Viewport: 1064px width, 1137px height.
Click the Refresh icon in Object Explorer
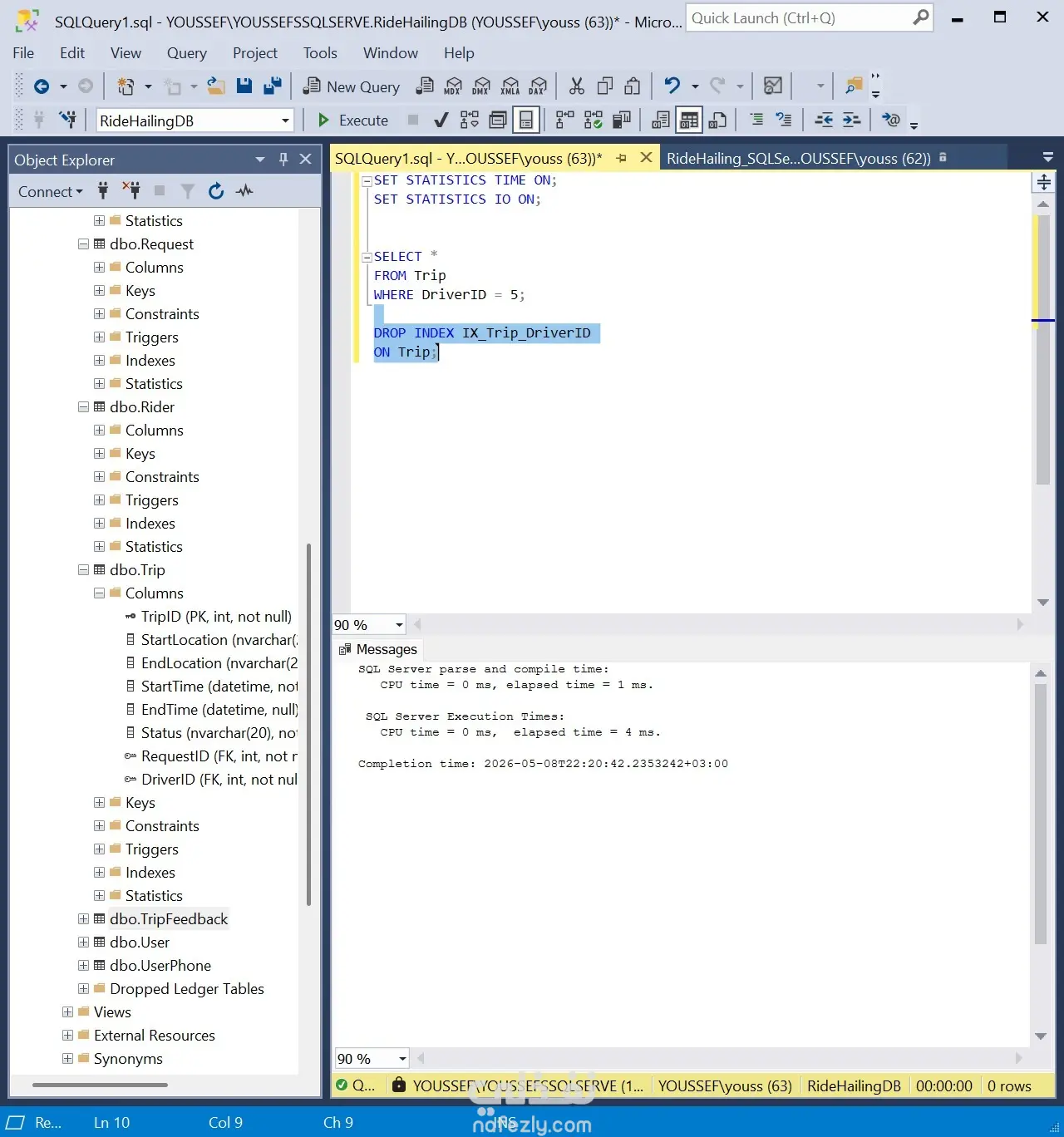pos(216,191)
